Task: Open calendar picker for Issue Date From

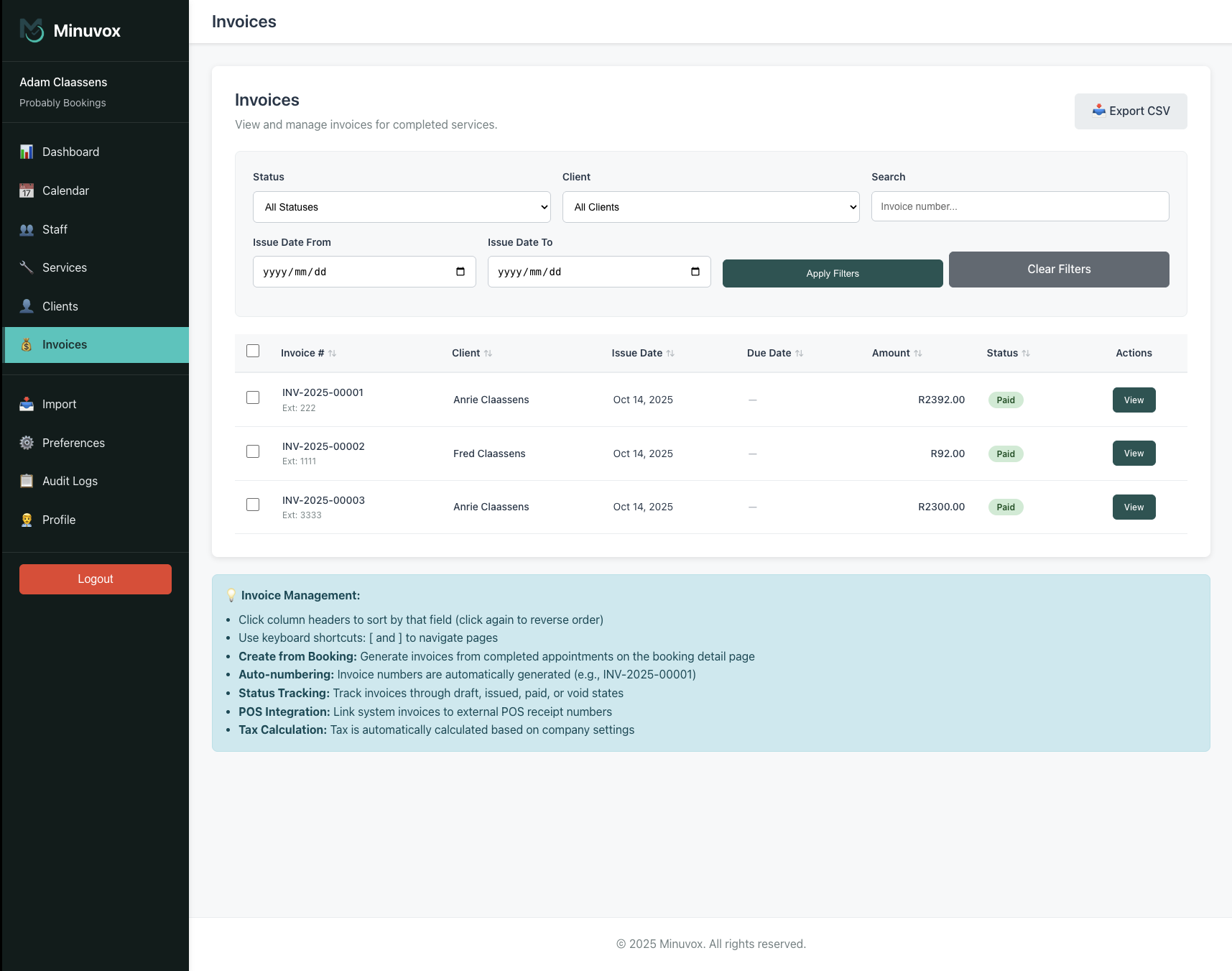Action: (460, 272)
